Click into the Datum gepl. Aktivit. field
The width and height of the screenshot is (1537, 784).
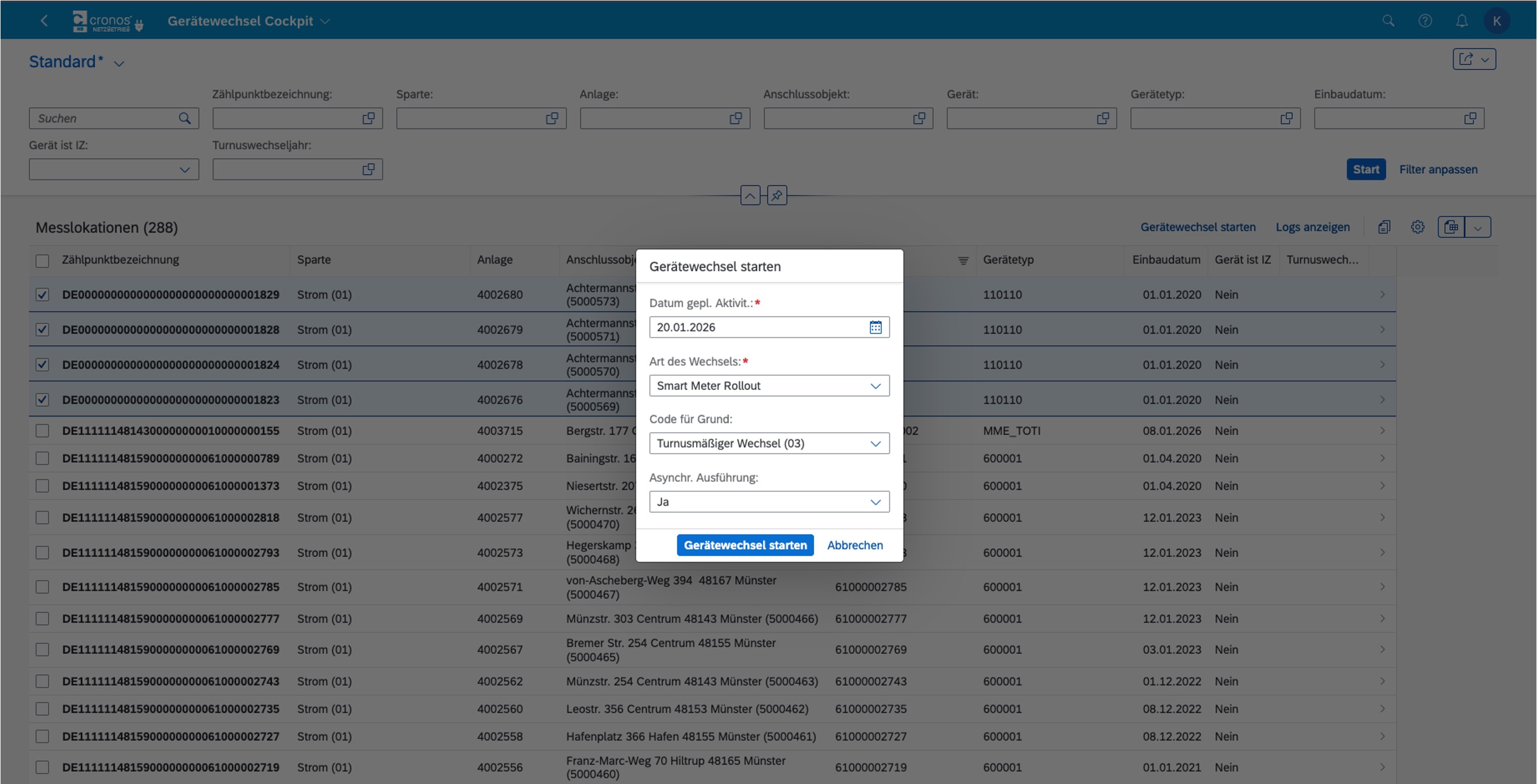758,327
